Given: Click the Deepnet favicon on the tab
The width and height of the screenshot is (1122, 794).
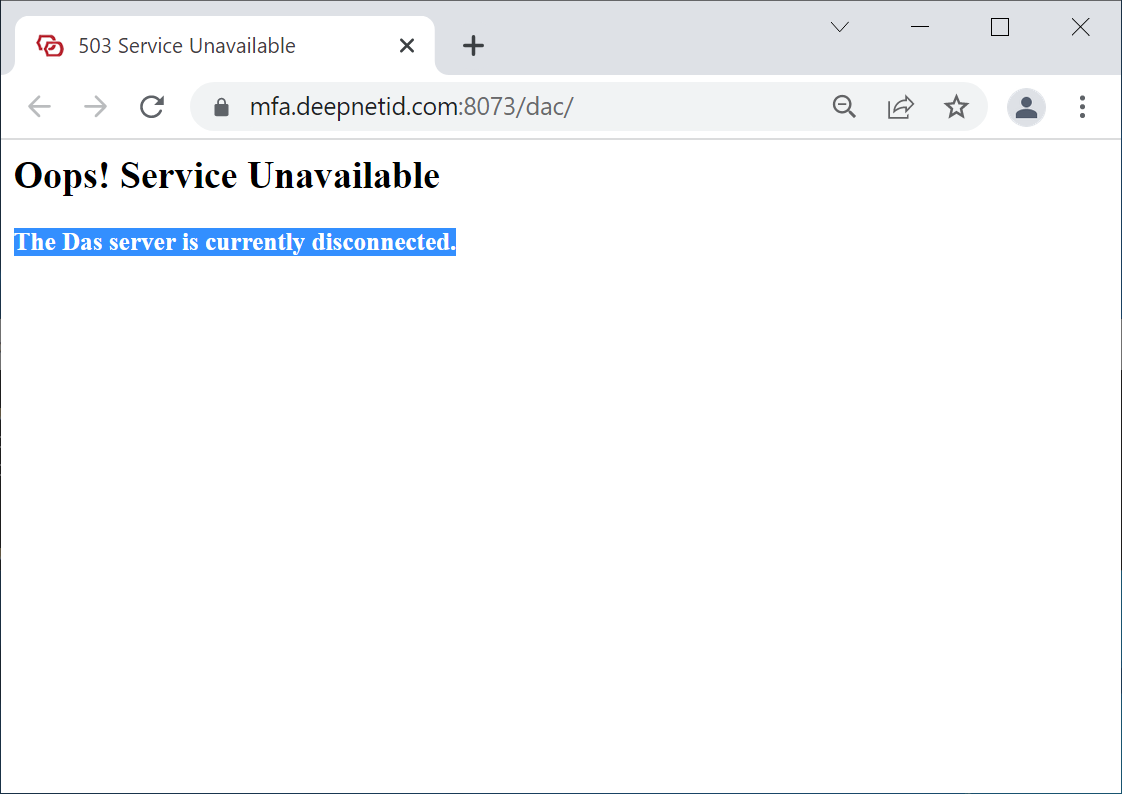Looking at the screenshot, I should 50,46.
